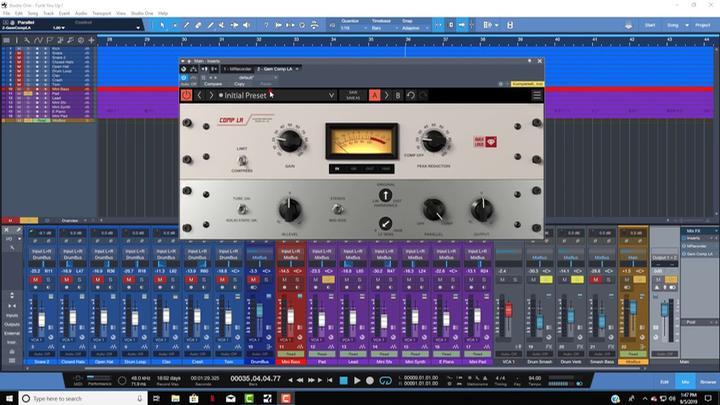Open Windows Start menu
This screenshot has height=405, width=720.
tap(9, 398)
